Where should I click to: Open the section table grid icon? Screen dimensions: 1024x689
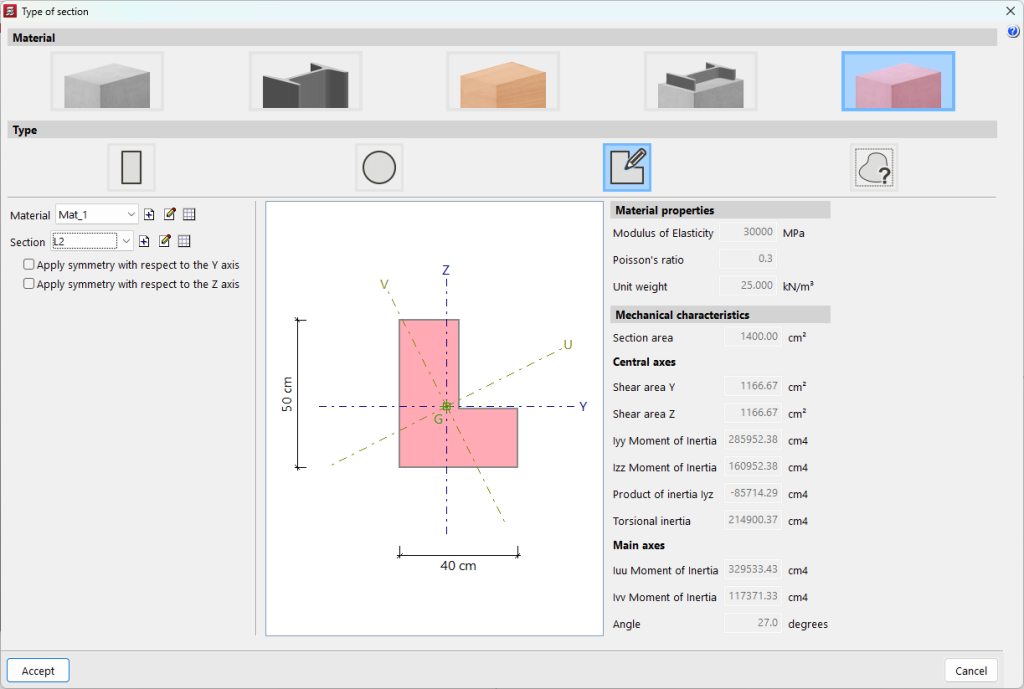(x=184, y=240)
